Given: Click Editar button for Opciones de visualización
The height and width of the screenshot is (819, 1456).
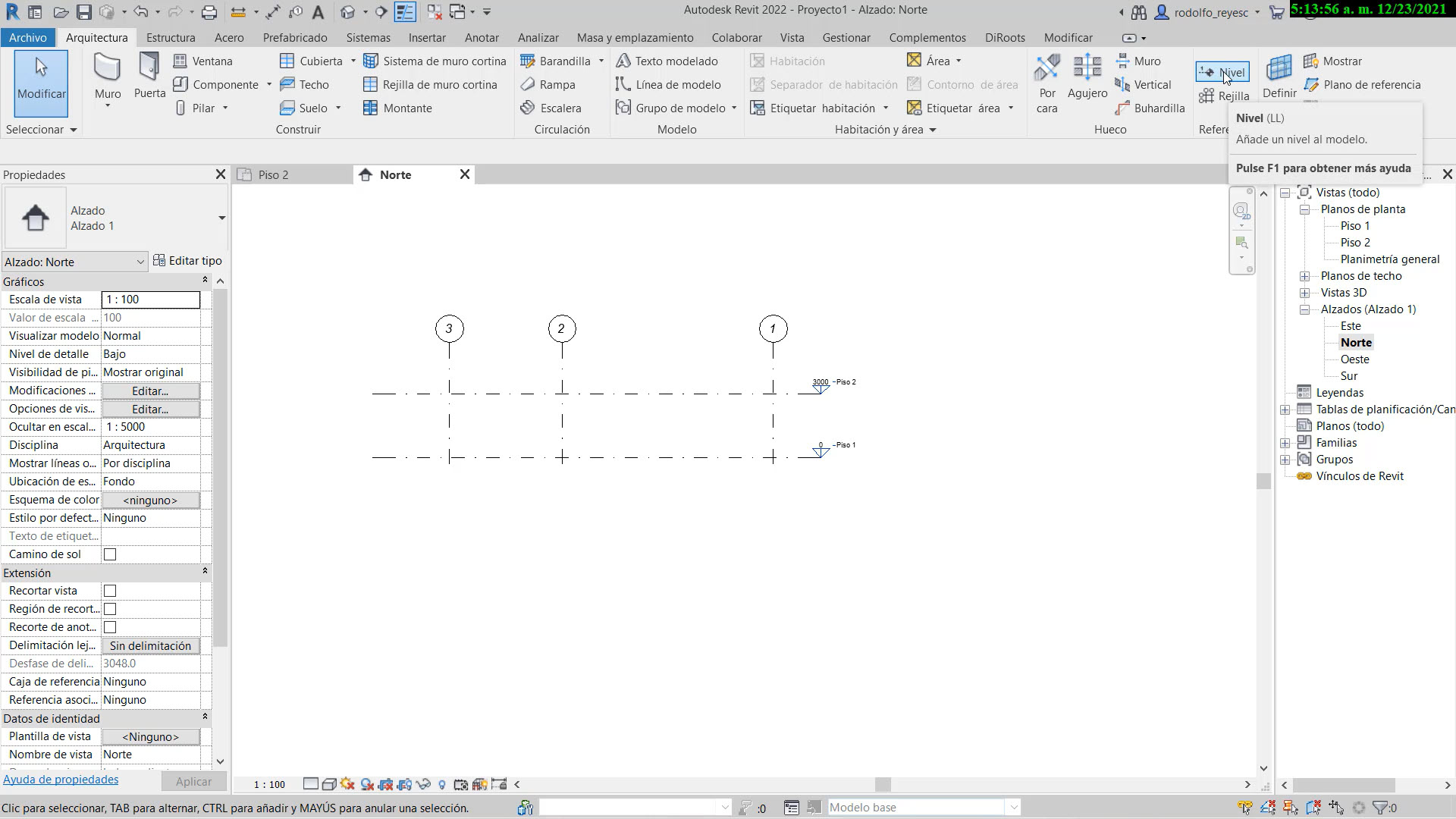Looking at the screenshot, I should pos(150,409).
